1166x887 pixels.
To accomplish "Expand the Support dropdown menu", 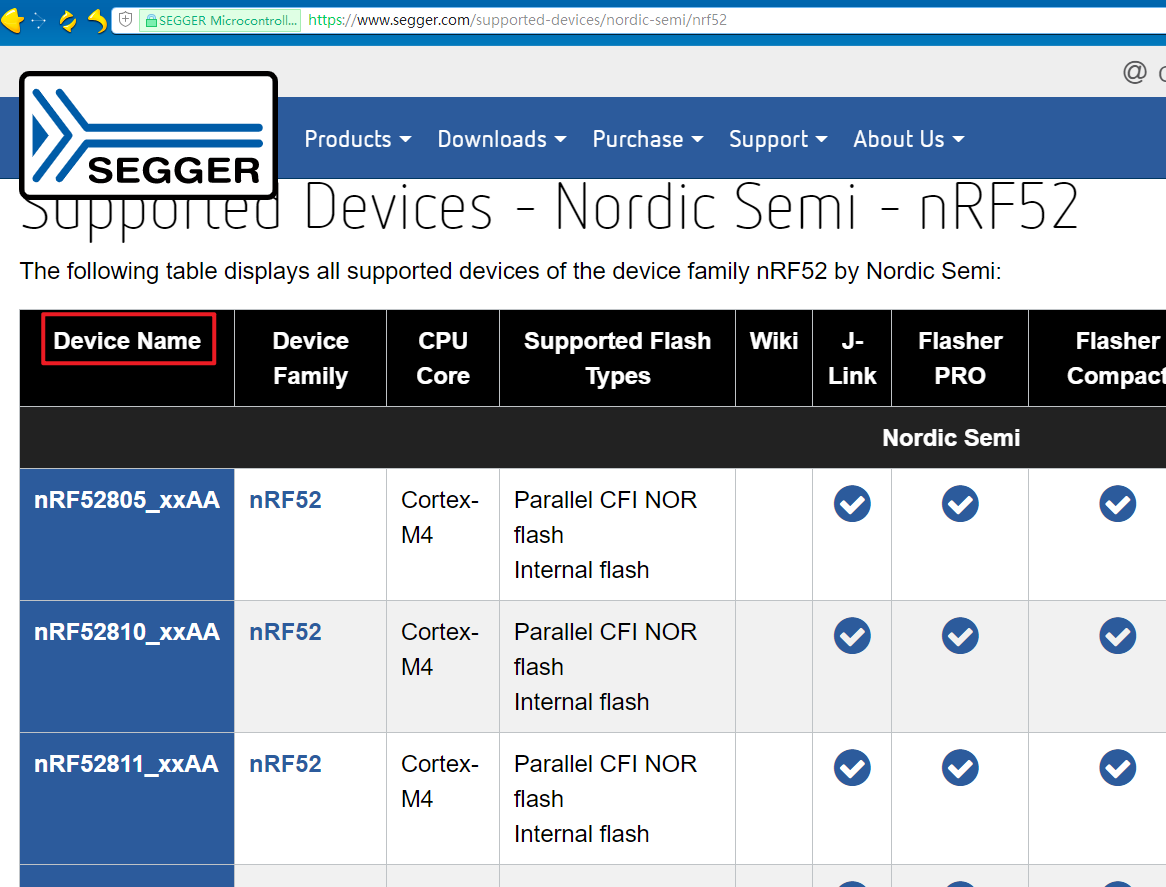I will click(777, 139).
